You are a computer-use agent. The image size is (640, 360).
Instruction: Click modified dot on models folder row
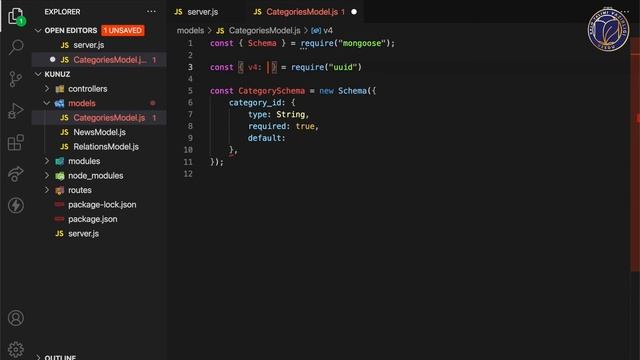(x=153, y=103)
